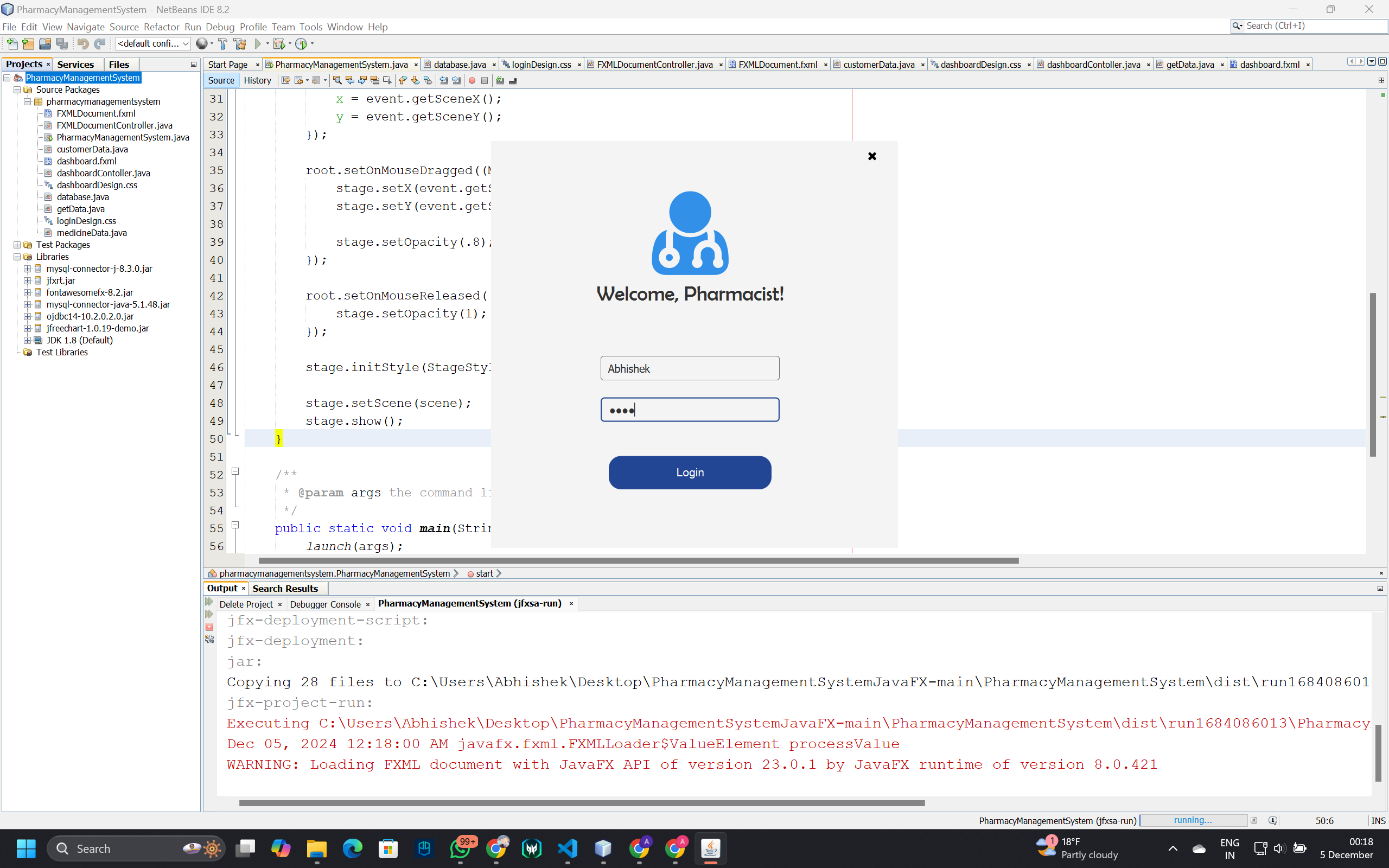Click the Shift Line Right icon
Screen dimensions: 1389x868
[x=456, y=80]
